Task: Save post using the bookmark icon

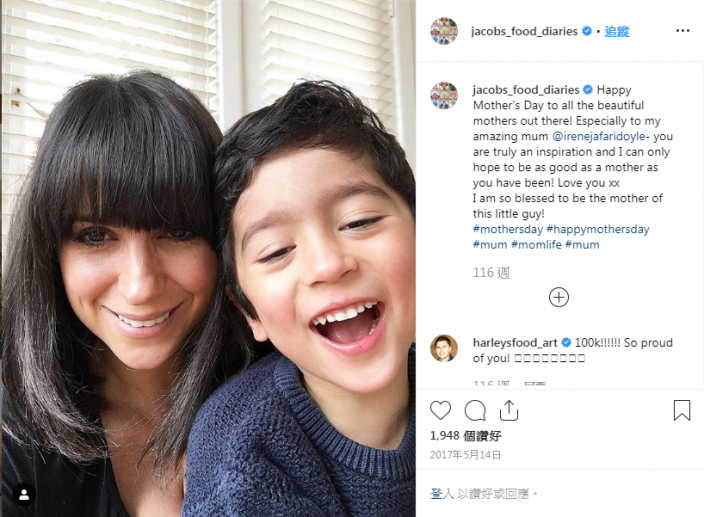Action: pos(682,410)
